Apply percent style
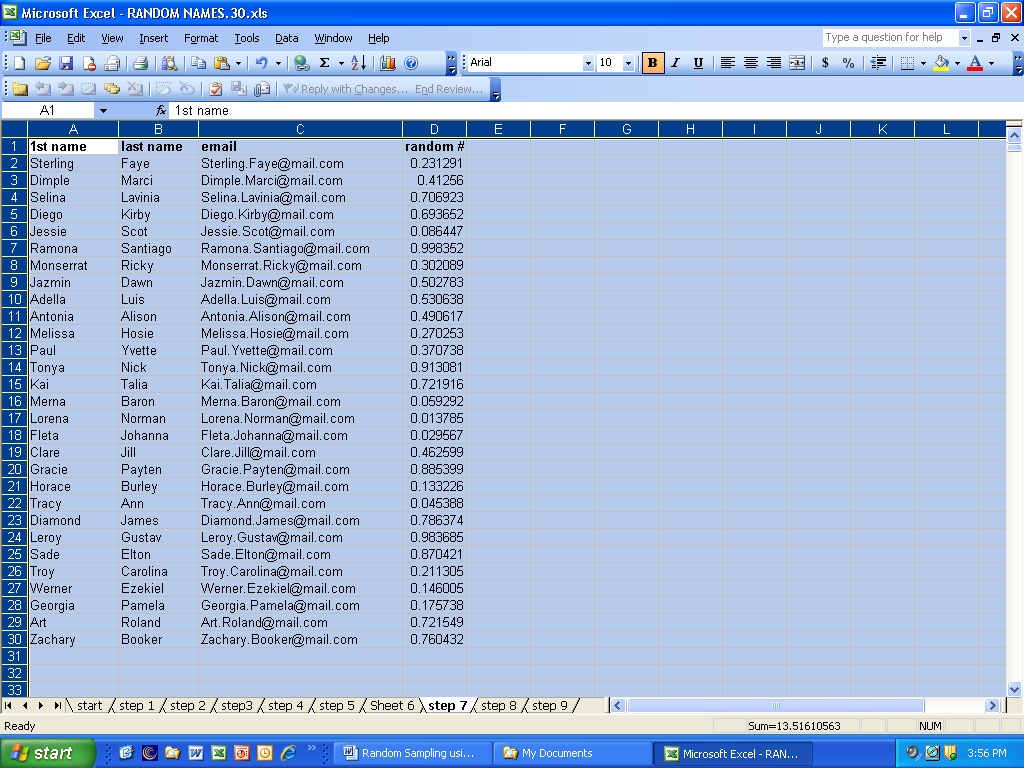 pos(848,63)
